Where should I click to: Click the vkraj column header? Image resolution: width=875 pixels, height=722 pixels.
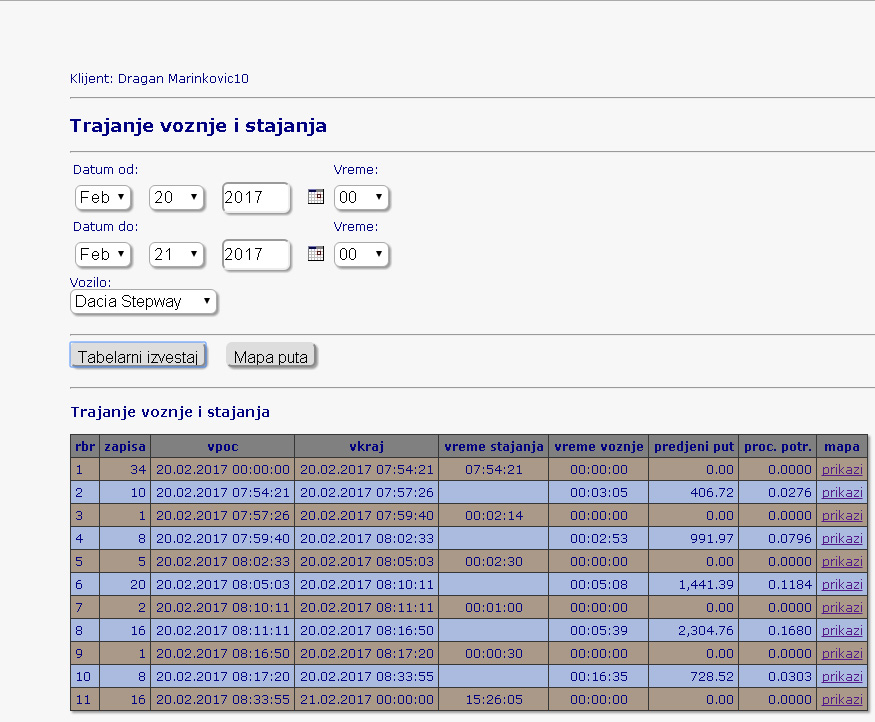367,446
